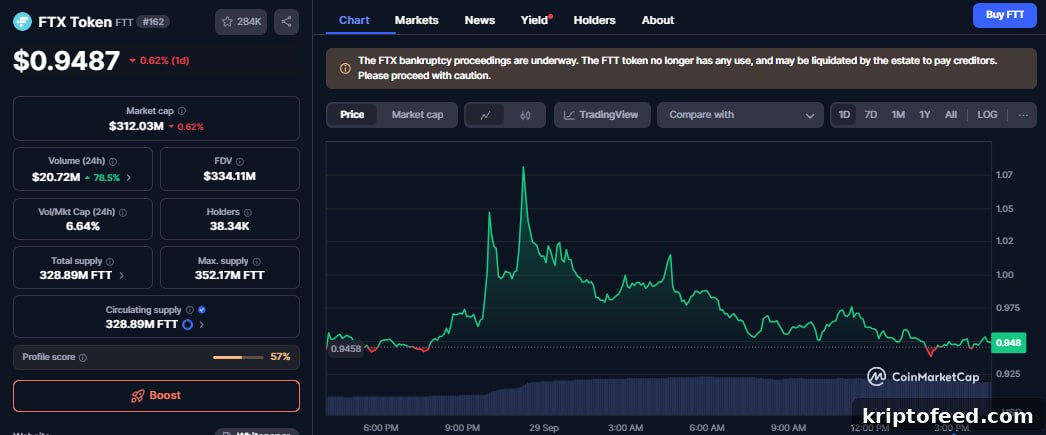Screen dimensions: 1046x435
Task: Open more chart options ellipsis
Action: pyautogui.click(x=1023, y=115)
